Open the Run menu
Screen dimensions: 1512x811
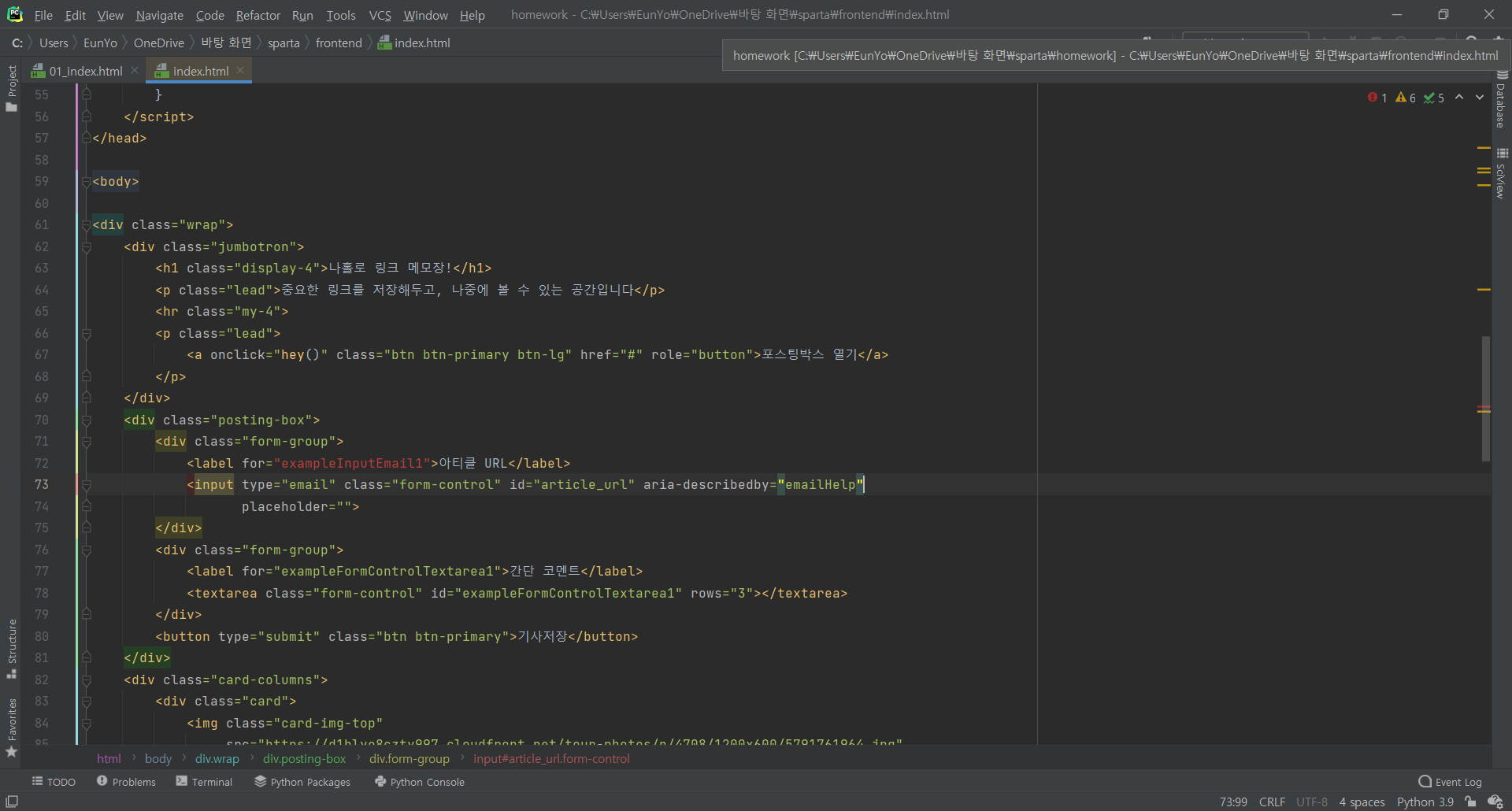pos(302,15)
